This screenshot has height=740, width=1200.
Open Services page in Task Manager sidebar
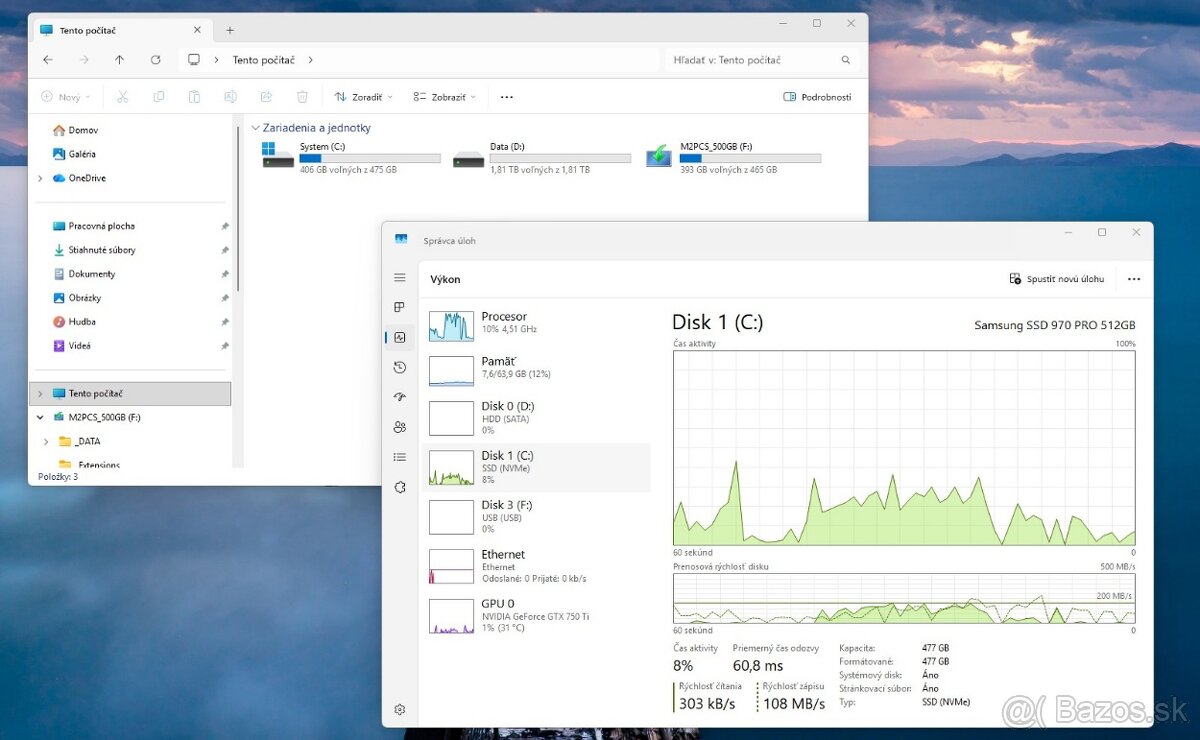coord(400,487)
